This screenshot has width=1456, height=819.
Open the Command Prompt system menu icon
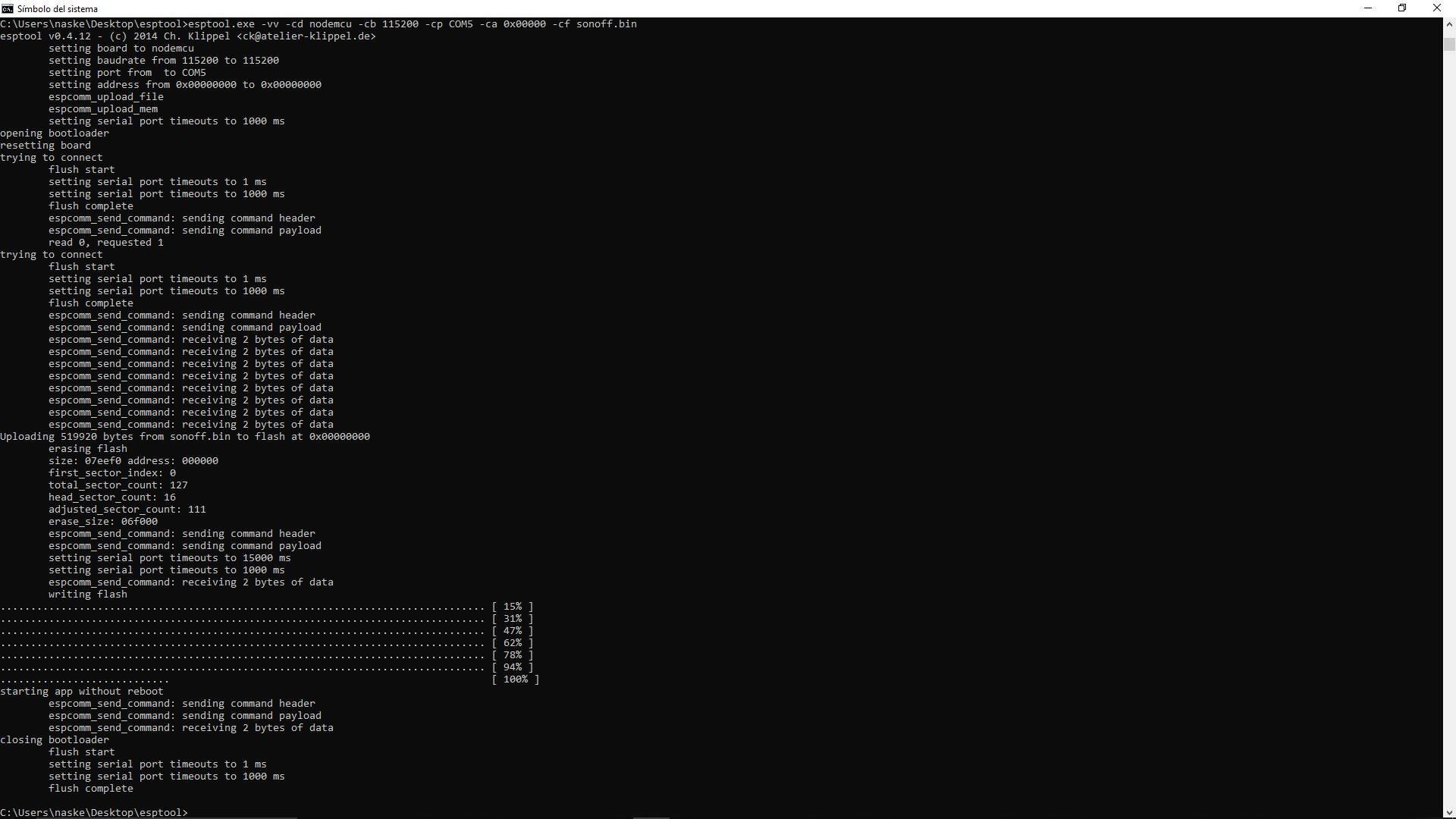7,8
